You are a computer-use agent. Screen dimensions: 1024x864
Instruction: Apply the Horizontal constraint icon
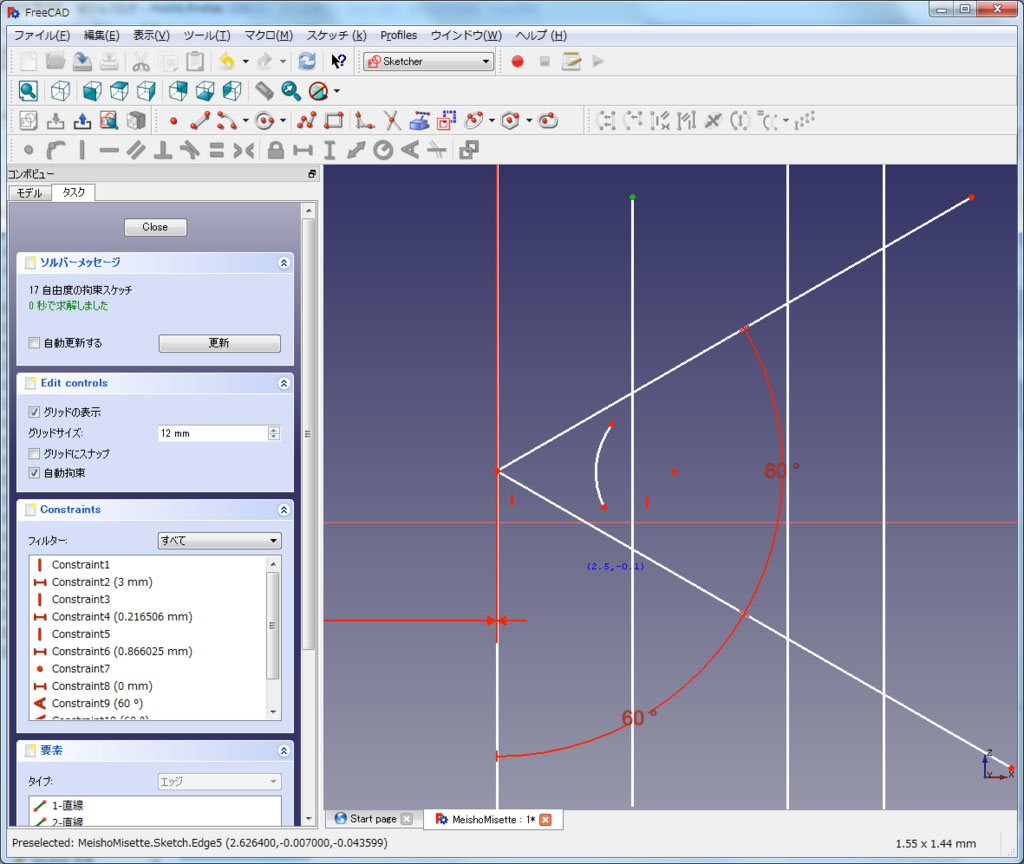click(x=109, y=151)
